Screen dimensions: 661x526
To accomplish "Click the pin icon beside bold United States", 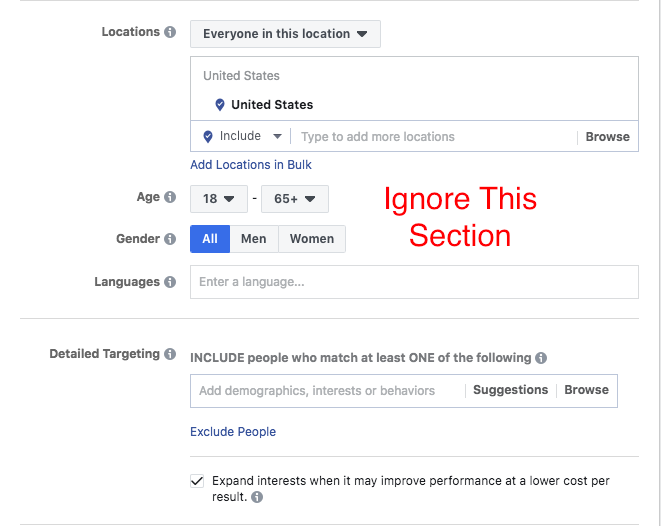I will (220, 105).
